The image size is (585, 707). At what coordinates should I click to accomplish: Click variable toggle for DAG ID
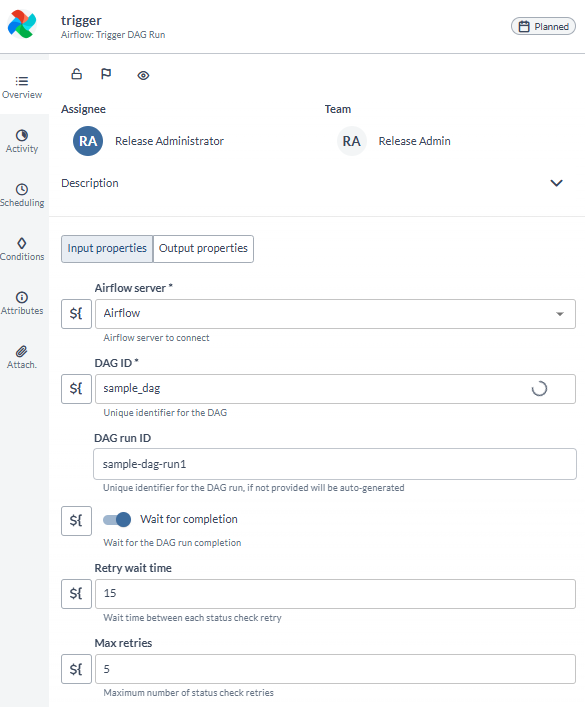[76, 389]
